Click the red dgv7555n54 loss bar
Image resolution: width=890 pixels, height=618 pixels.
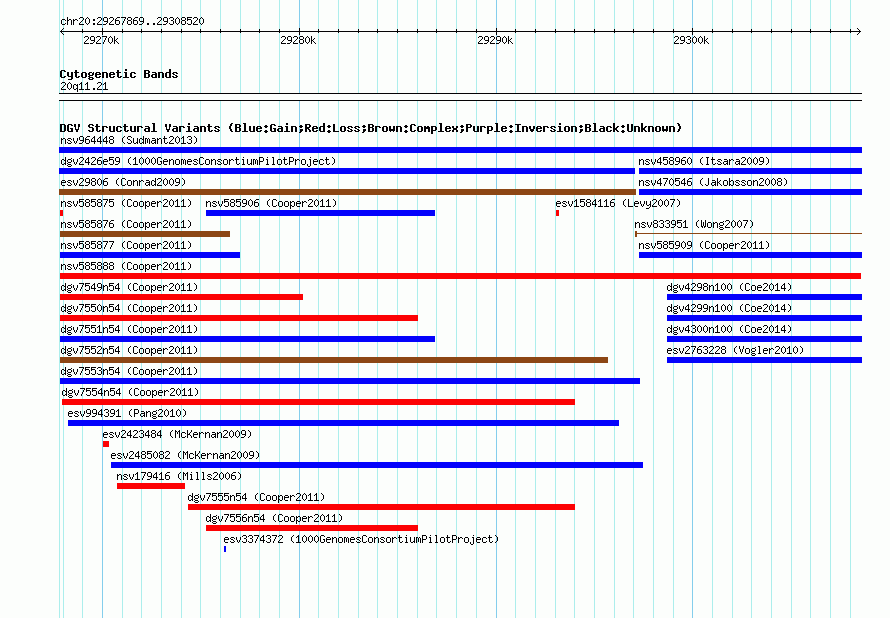[x=381, y=507]
